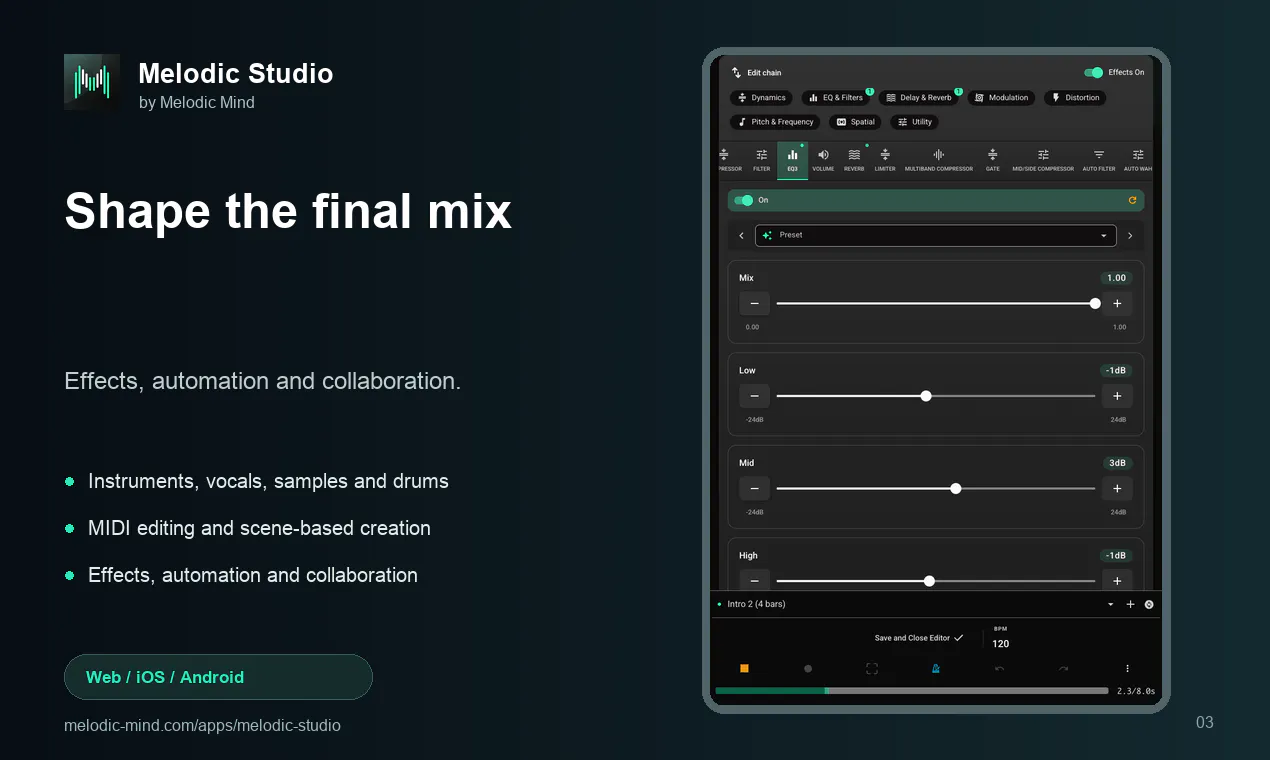Click the Edit chain label
This screenshot has height=760, width=1270.
[764, 73]
